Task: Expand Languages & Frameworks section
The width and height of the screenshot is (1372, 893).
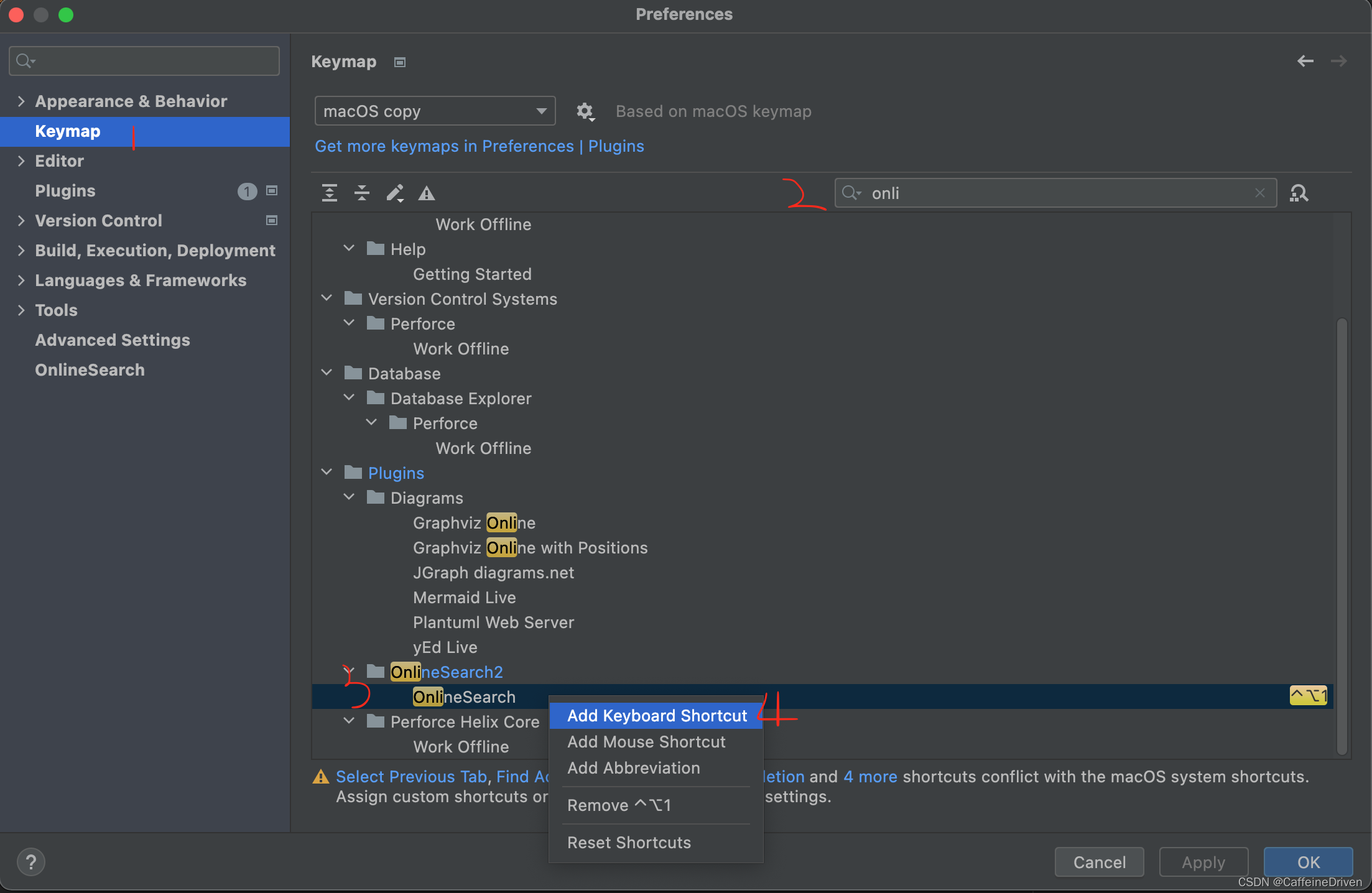Action: 21,280
